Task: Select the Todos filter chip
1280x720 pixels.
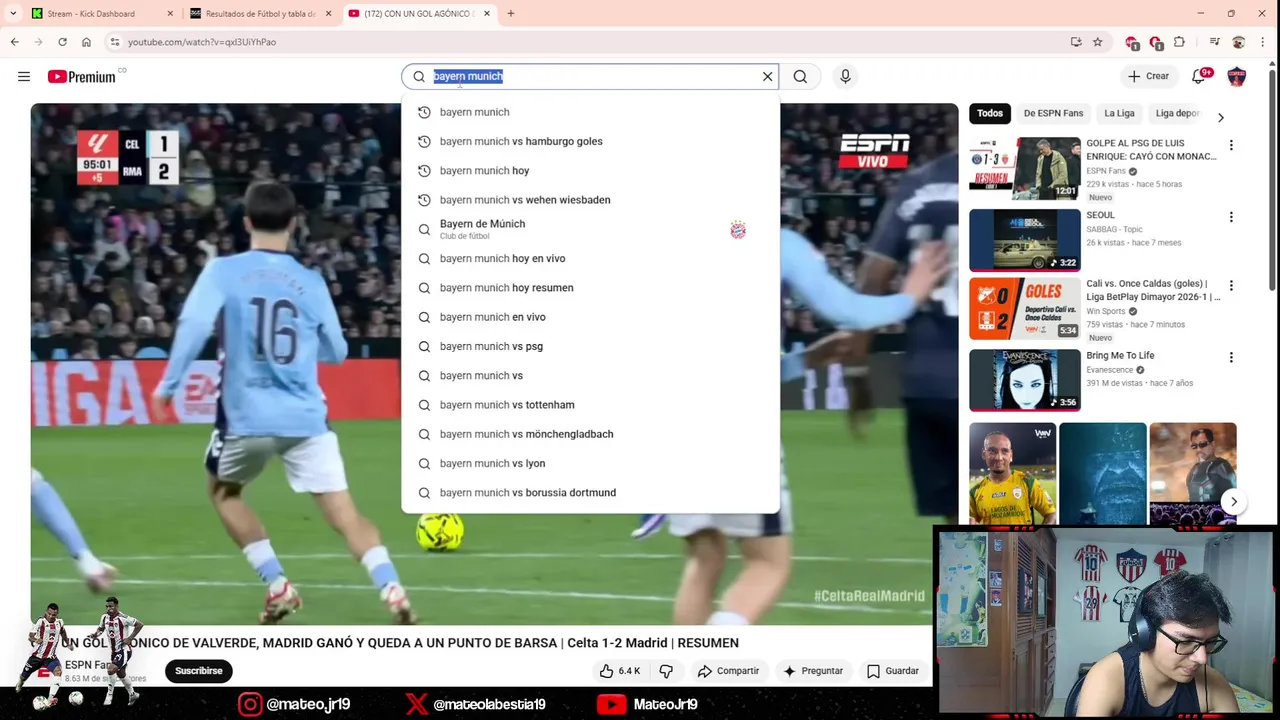Action: click(x=990, y=113)
